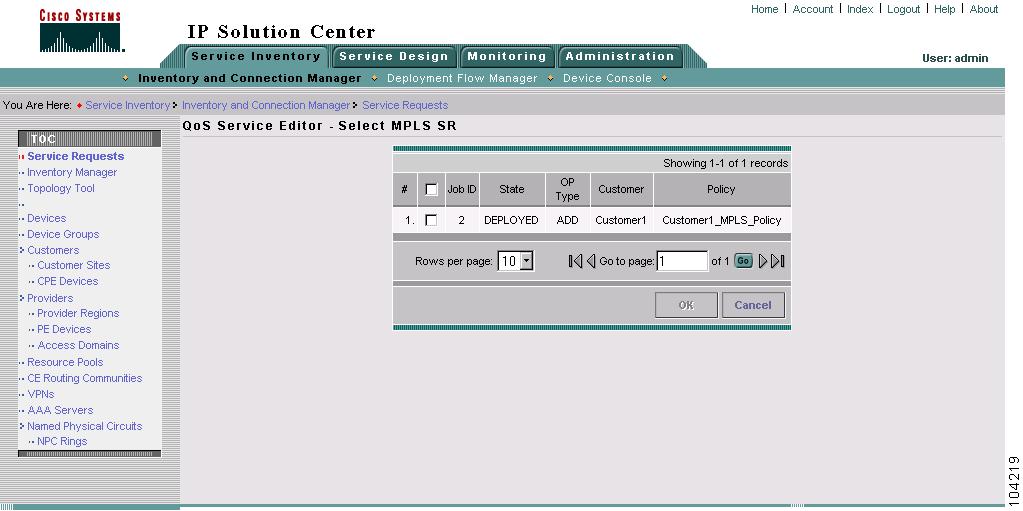Click the DEPLOYED state cell

coord(512,221)
